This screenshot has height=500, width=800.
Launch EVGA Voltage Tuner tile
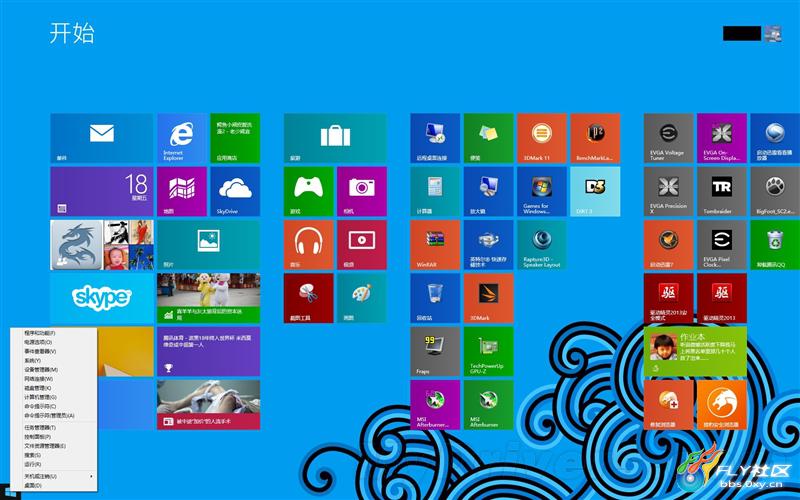pos(668,138)
